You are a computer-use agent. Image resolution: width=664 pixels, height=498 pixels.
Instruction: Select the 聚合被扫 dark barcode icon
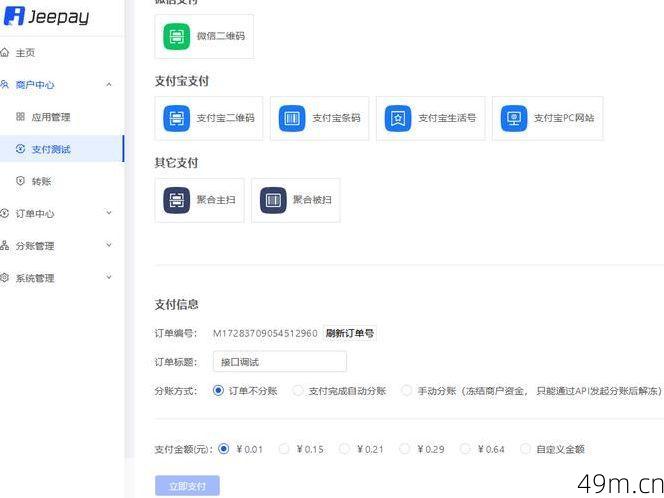click(273, 200)
